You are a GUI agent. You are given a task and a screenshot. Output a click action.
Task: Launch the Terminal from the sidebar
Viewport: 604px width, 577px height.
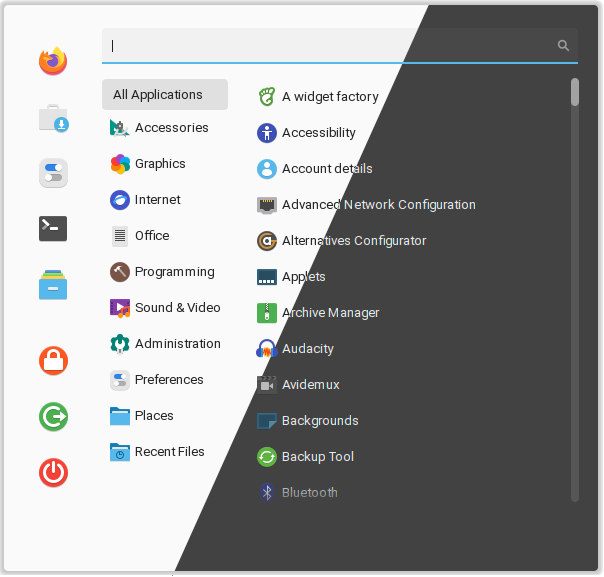tap(53, 228)
